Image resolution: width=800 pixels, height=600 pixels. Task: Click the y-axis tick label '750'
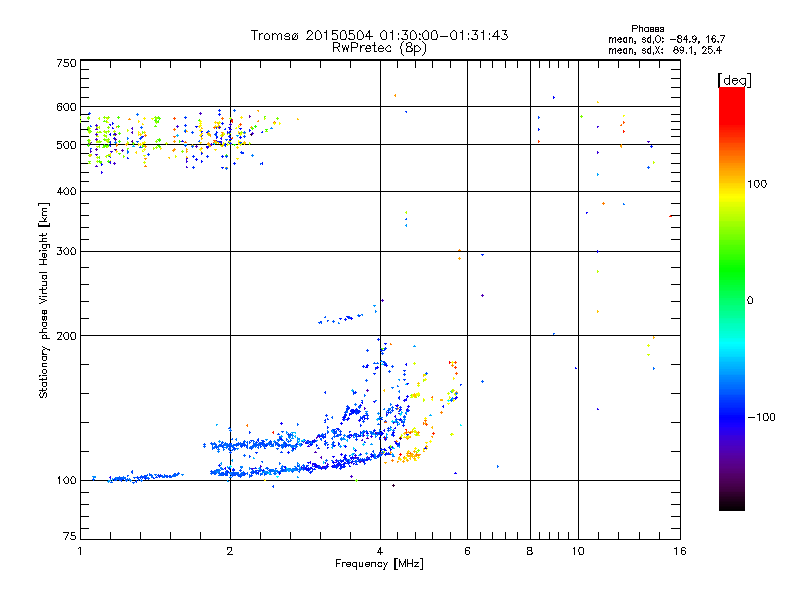tap(66, 63)
